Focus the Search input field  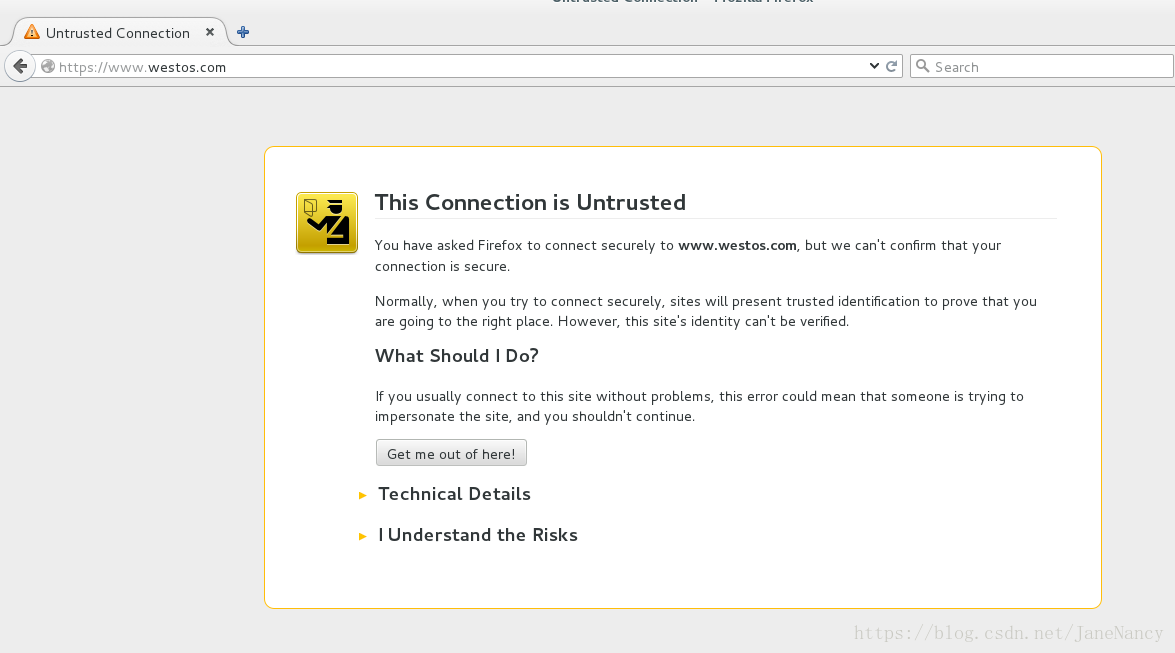[x=1042, y=66]
